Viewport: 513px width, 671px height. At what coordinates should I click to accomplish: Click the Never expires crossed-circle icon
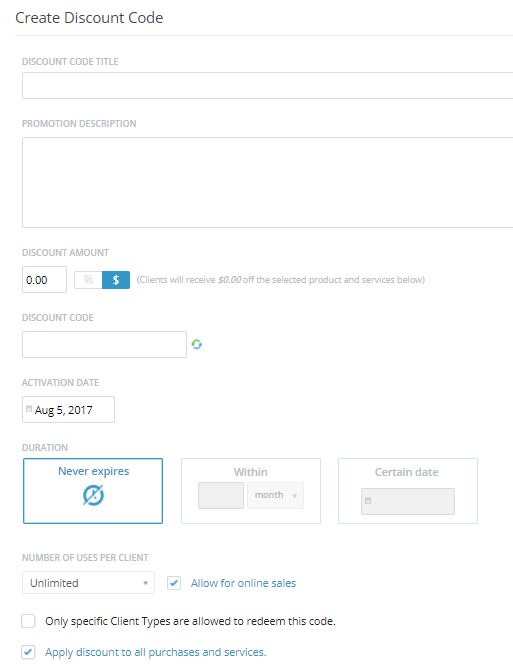[93, 495]
